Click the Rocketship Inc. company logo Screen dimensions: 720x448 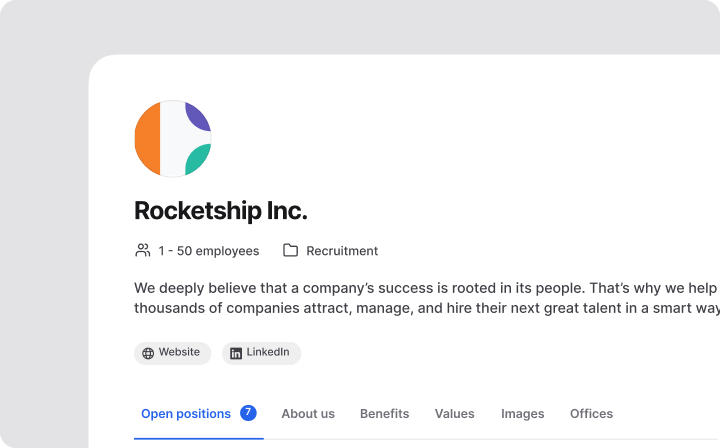173,139
